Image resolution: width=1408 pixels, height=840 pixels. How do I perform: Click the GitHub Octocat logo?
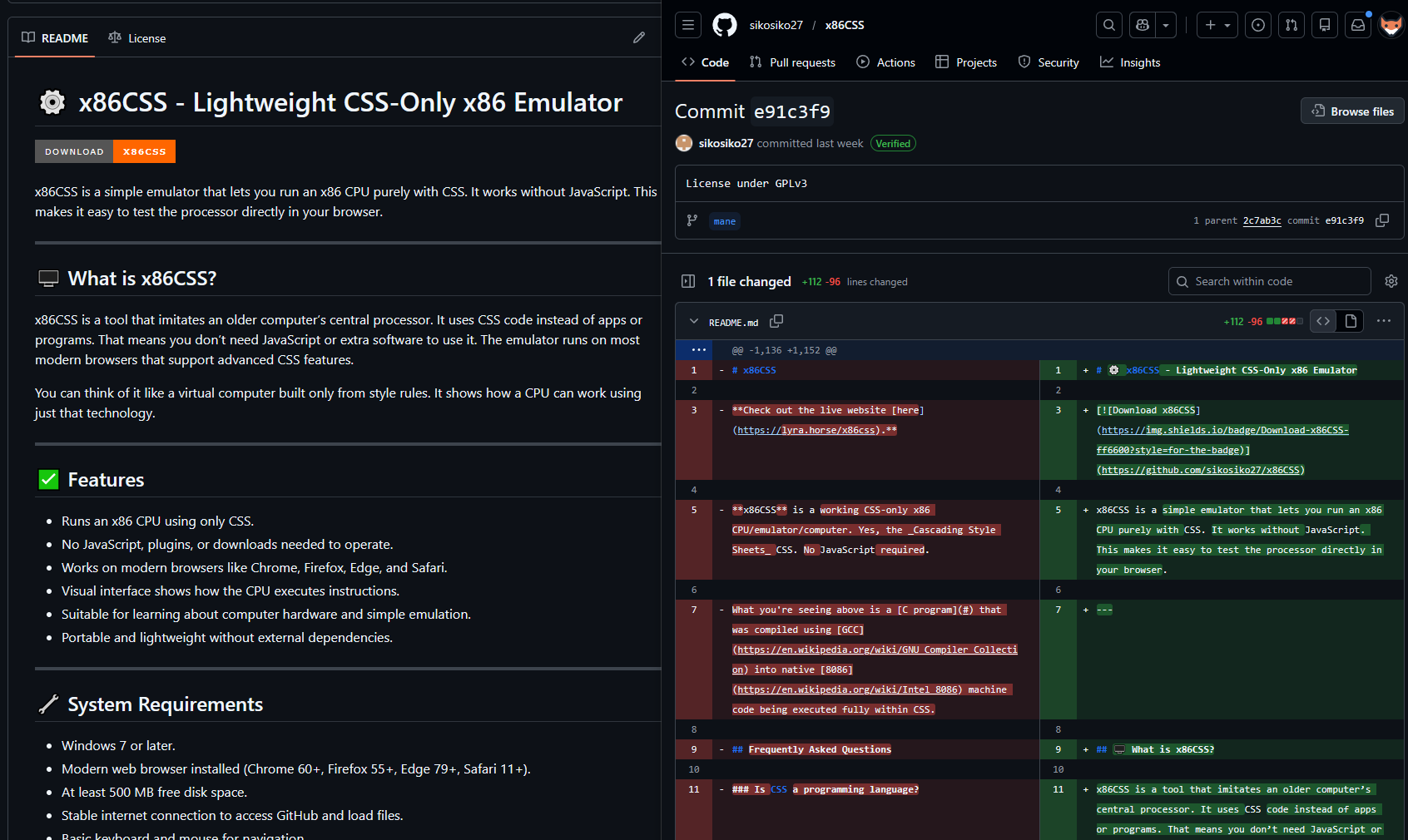coord(725,25)
